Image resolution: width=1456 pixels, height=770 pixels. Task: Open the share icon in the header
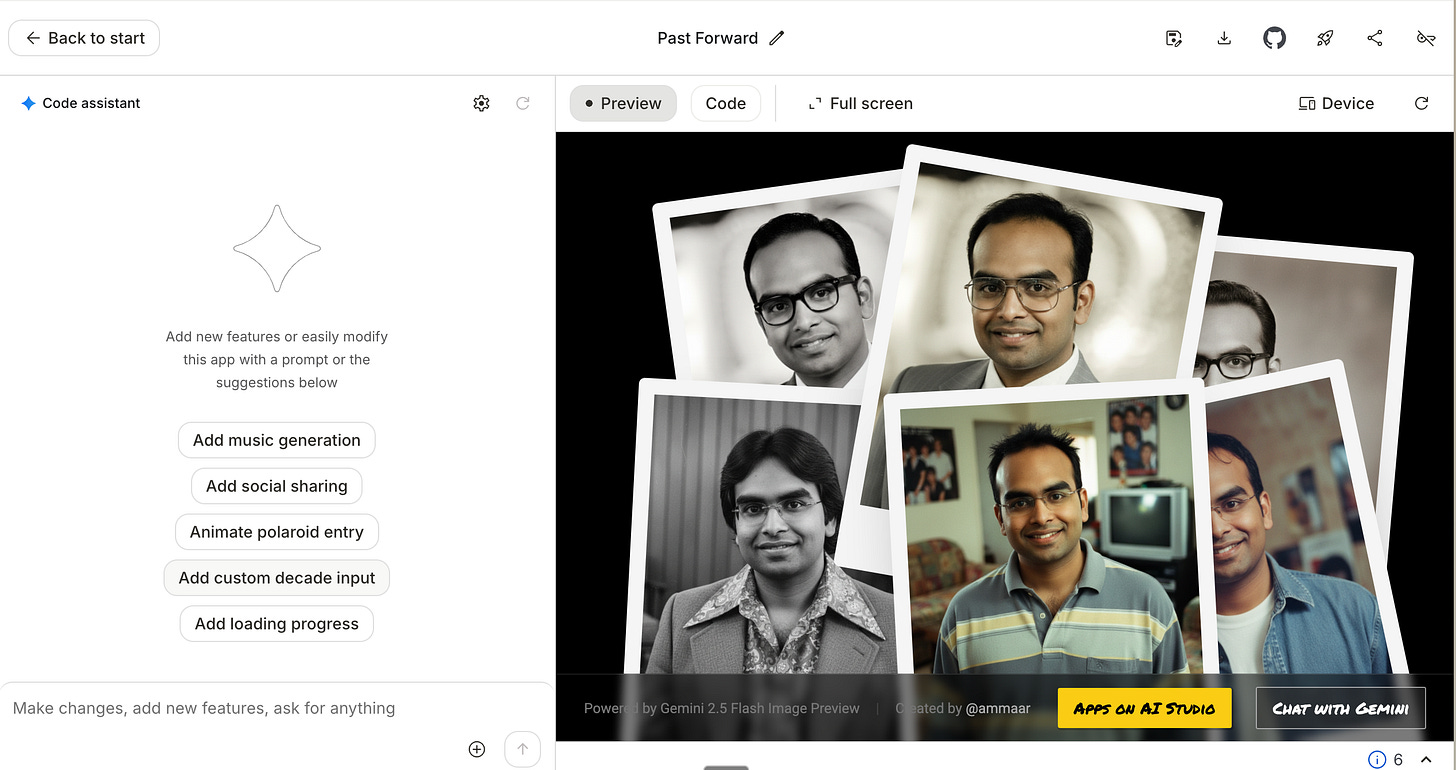[1375, 38]
